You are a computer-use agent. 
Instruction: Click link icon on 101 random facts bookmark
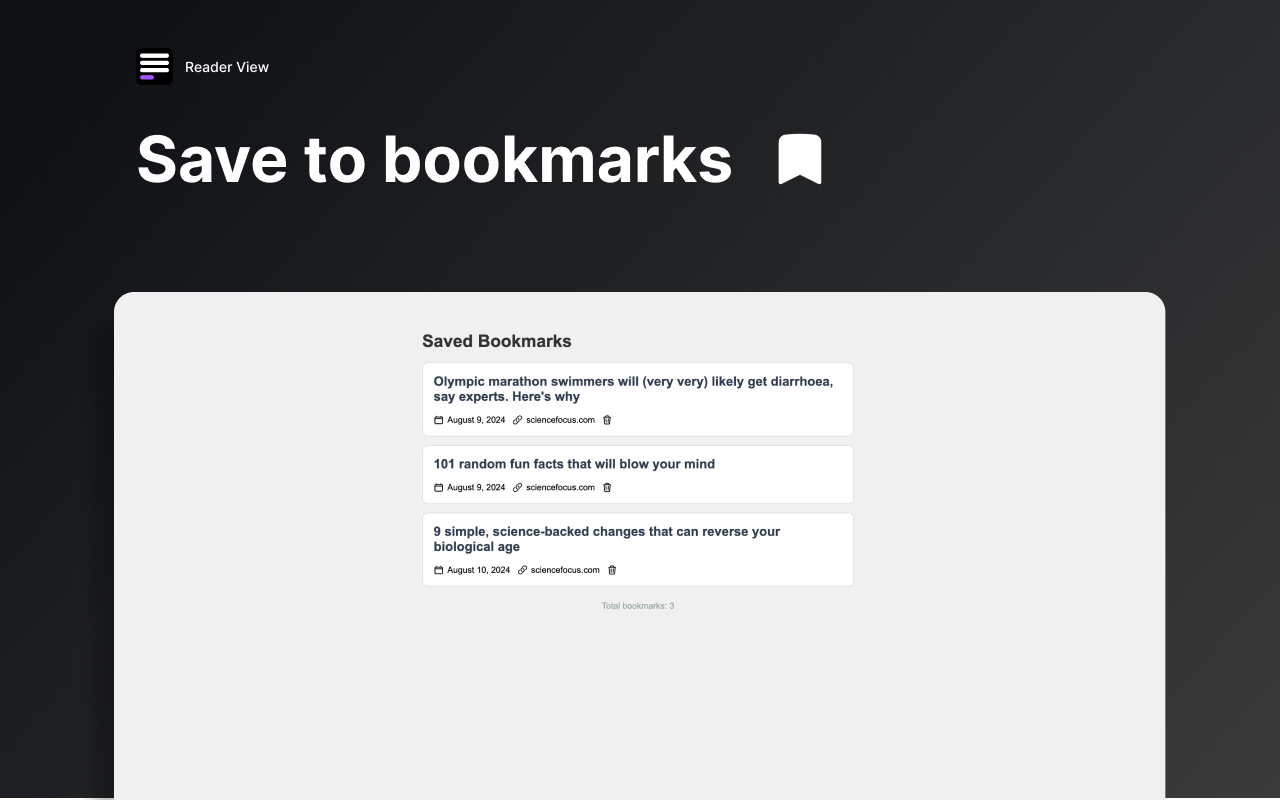tap(518, 488)
